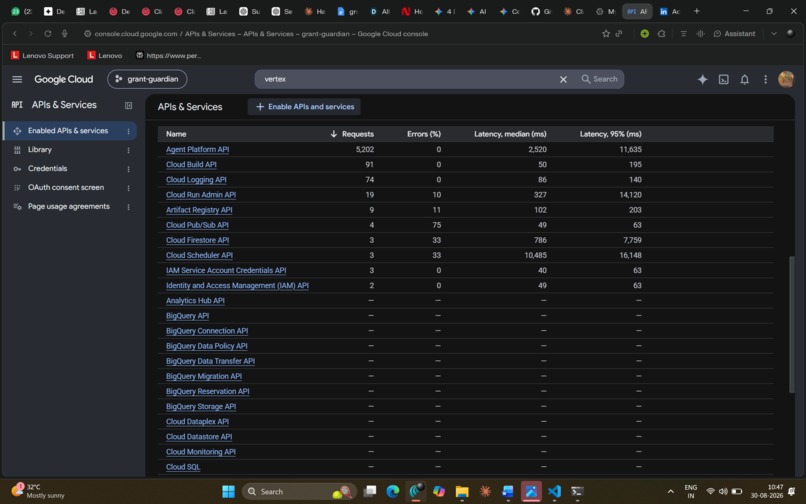
Task: Click the APIs table vertical scrollbar
Action: (792, 325)
